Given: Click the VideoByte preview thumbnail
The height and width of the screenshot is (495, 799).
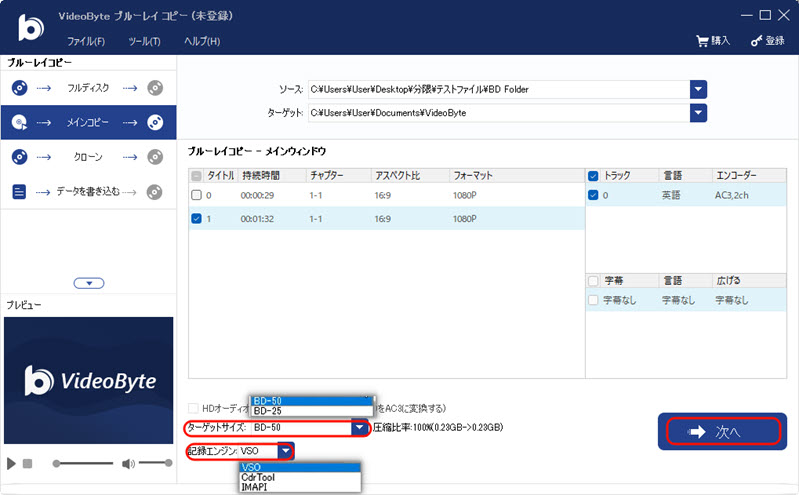Looking at the screenshot, I should 89,380.
